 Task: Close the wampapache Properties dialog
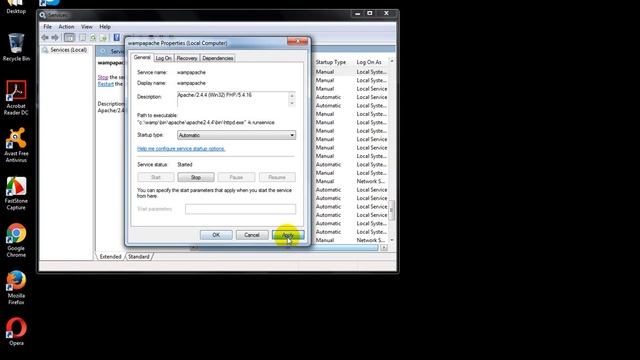(297, 41)
